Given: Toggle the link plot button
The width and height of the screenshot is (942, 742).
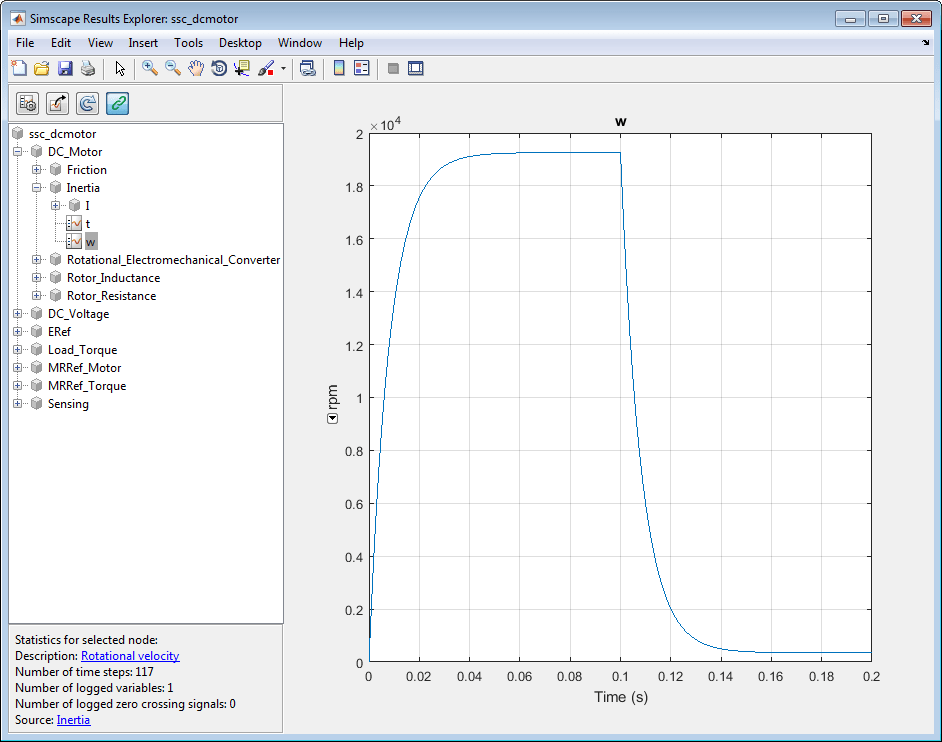Looking at the screenshot, I should click(308, 69).
